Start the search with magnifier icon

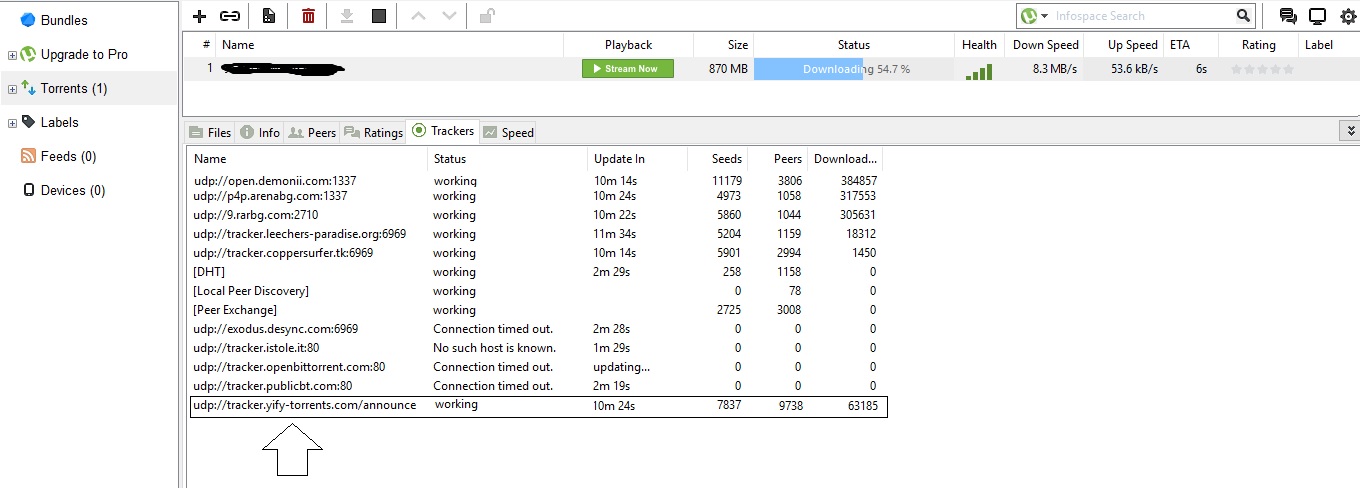coord(1243,16)
